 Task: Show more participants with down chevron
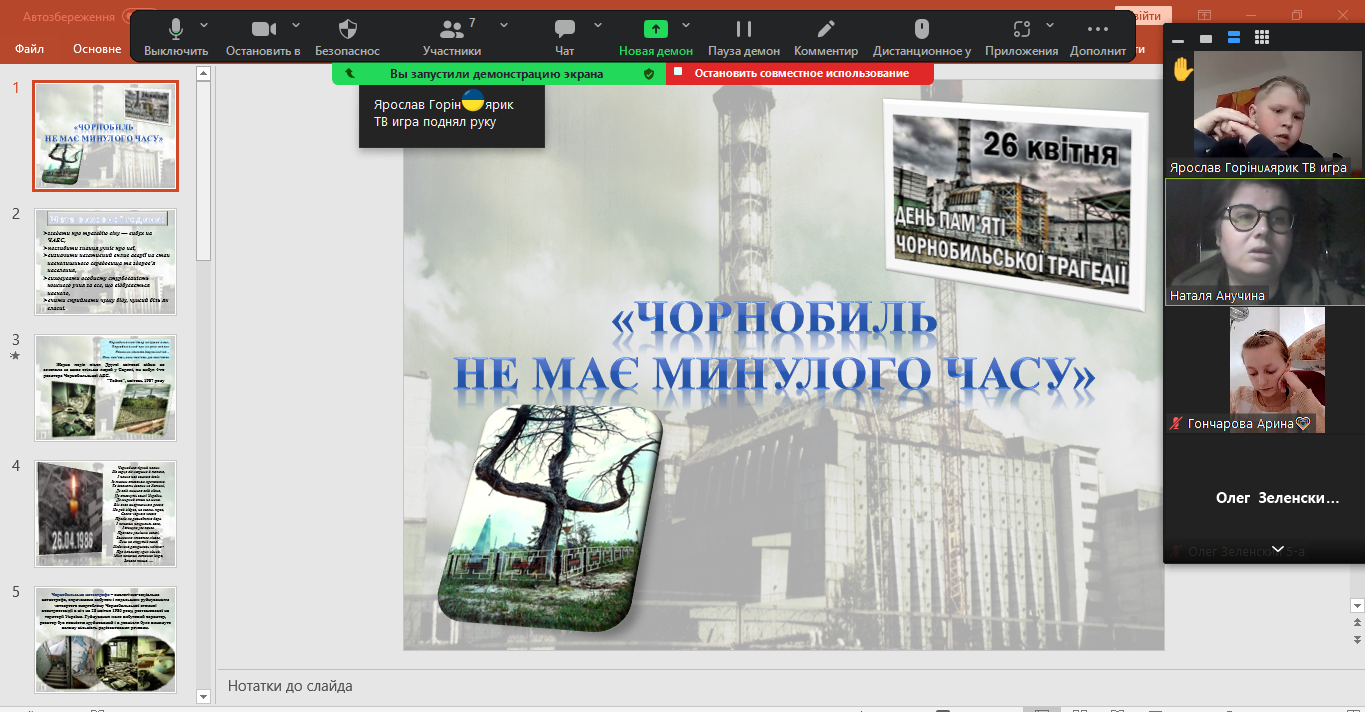[1278, 549]
